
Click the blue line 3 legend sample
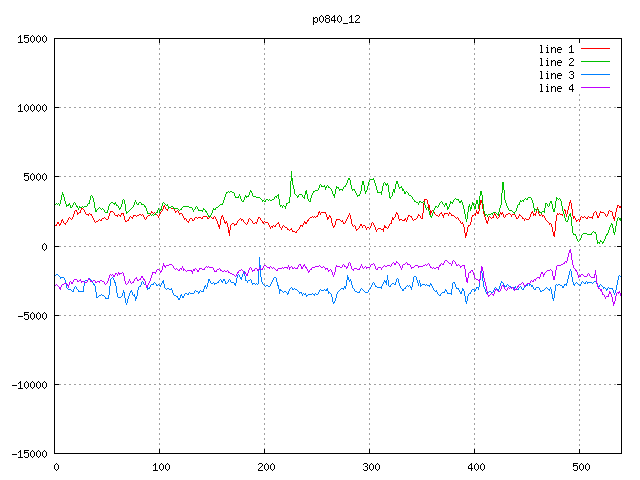click(x=596, y=75)
